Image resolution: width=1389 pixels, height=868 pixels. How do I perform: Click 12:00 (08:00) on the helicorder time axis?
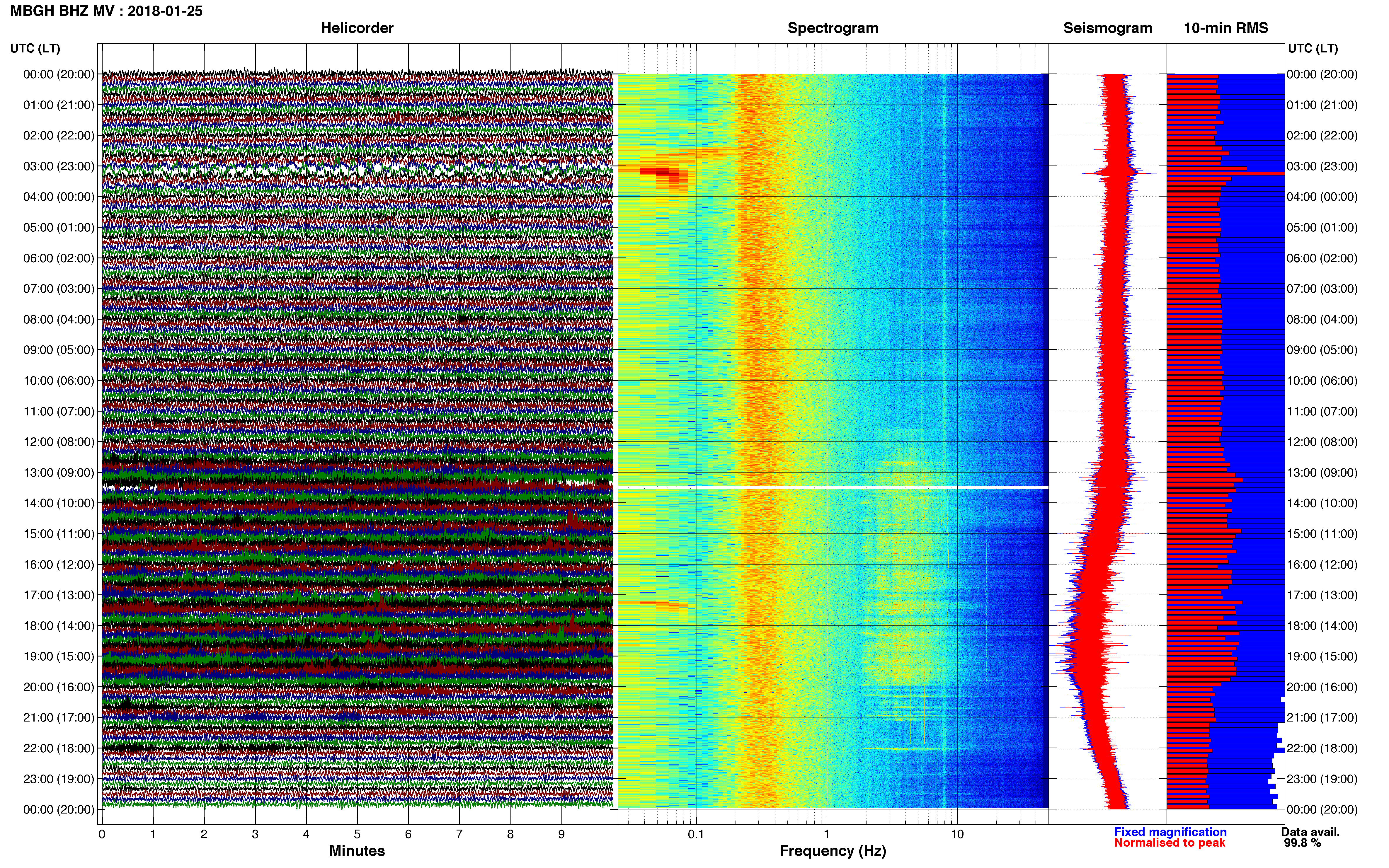tap(59, 442)
